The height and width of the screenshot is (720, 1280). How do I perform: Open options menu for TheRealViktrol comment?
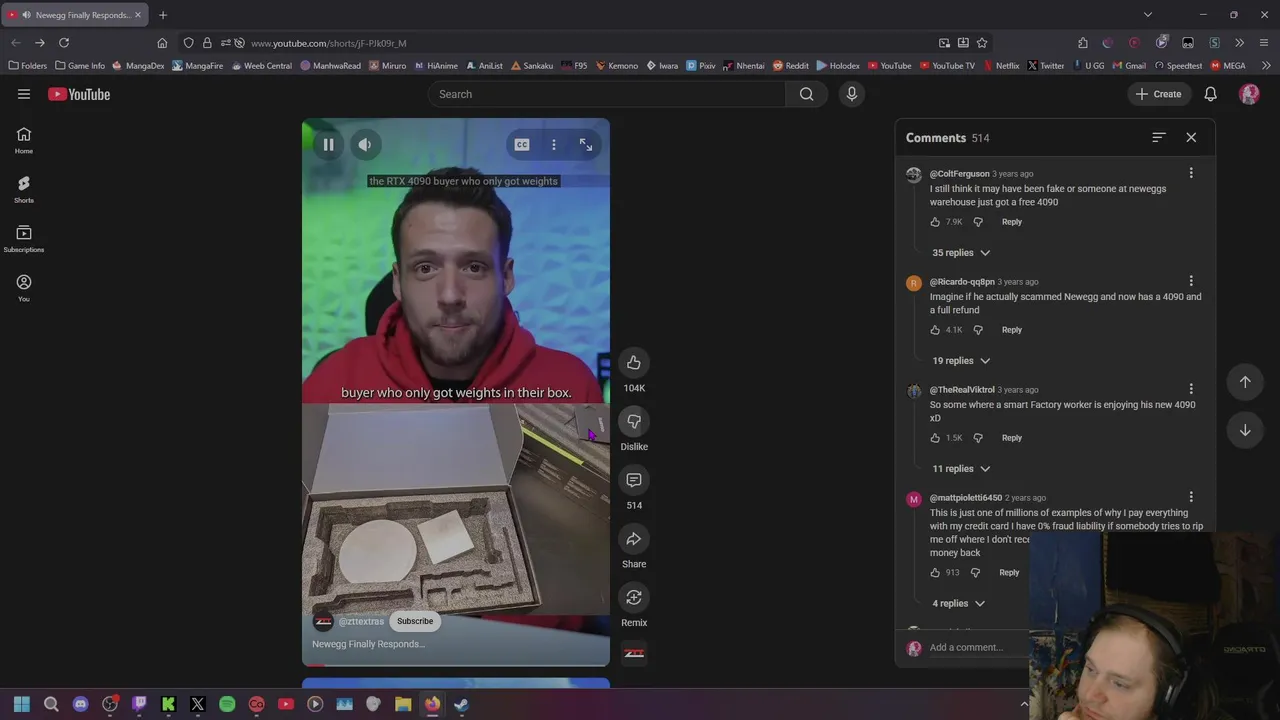click(x=1191, y=390)
